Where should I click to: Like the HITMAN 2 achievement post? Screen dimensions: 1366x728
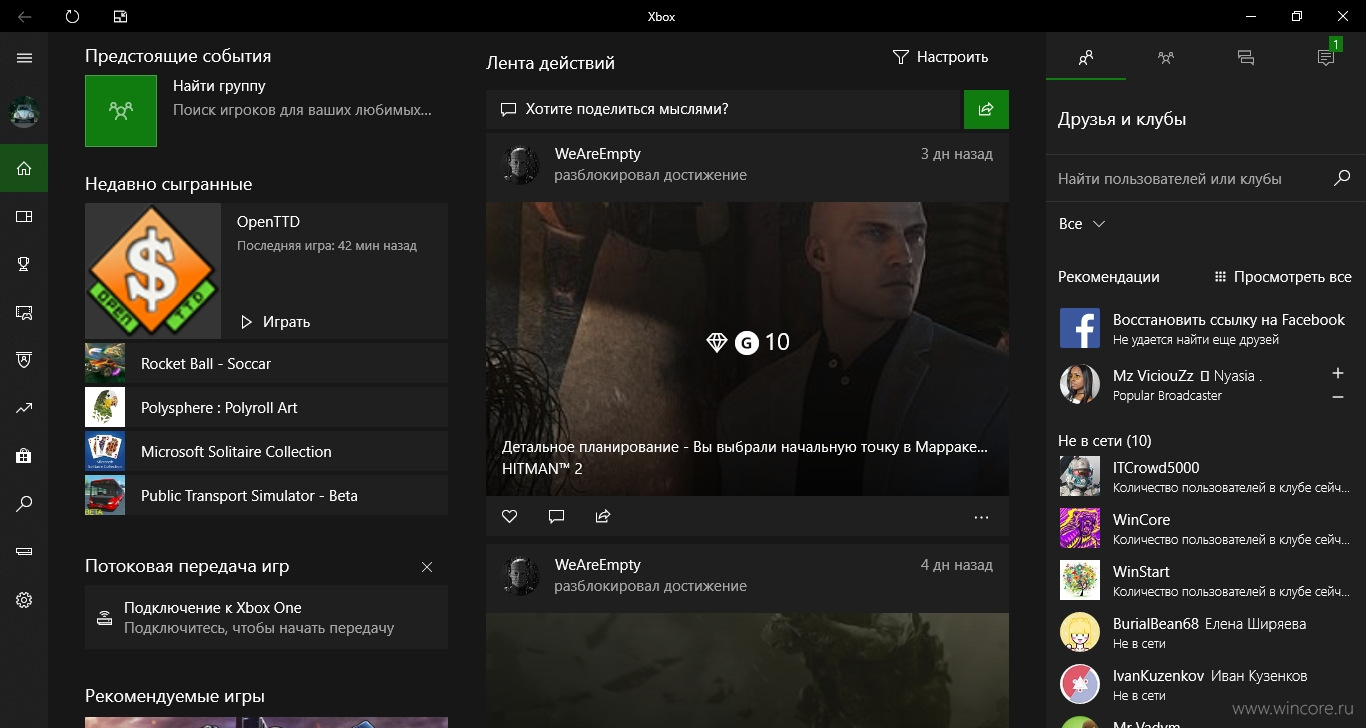[510, 517]
